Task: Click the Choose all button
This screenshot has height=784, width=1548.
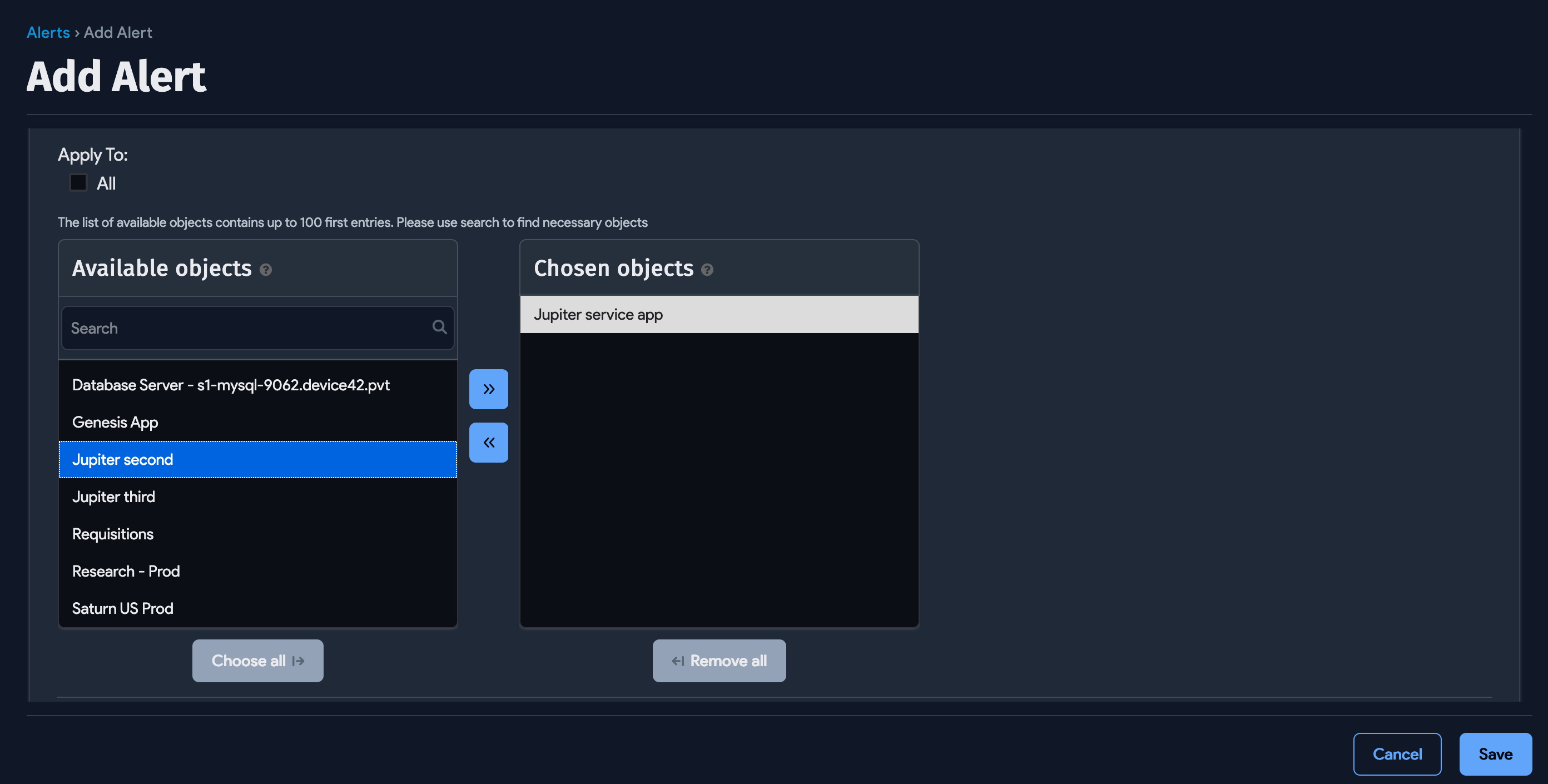Action: pyautogui.click(x=257, y=660)
